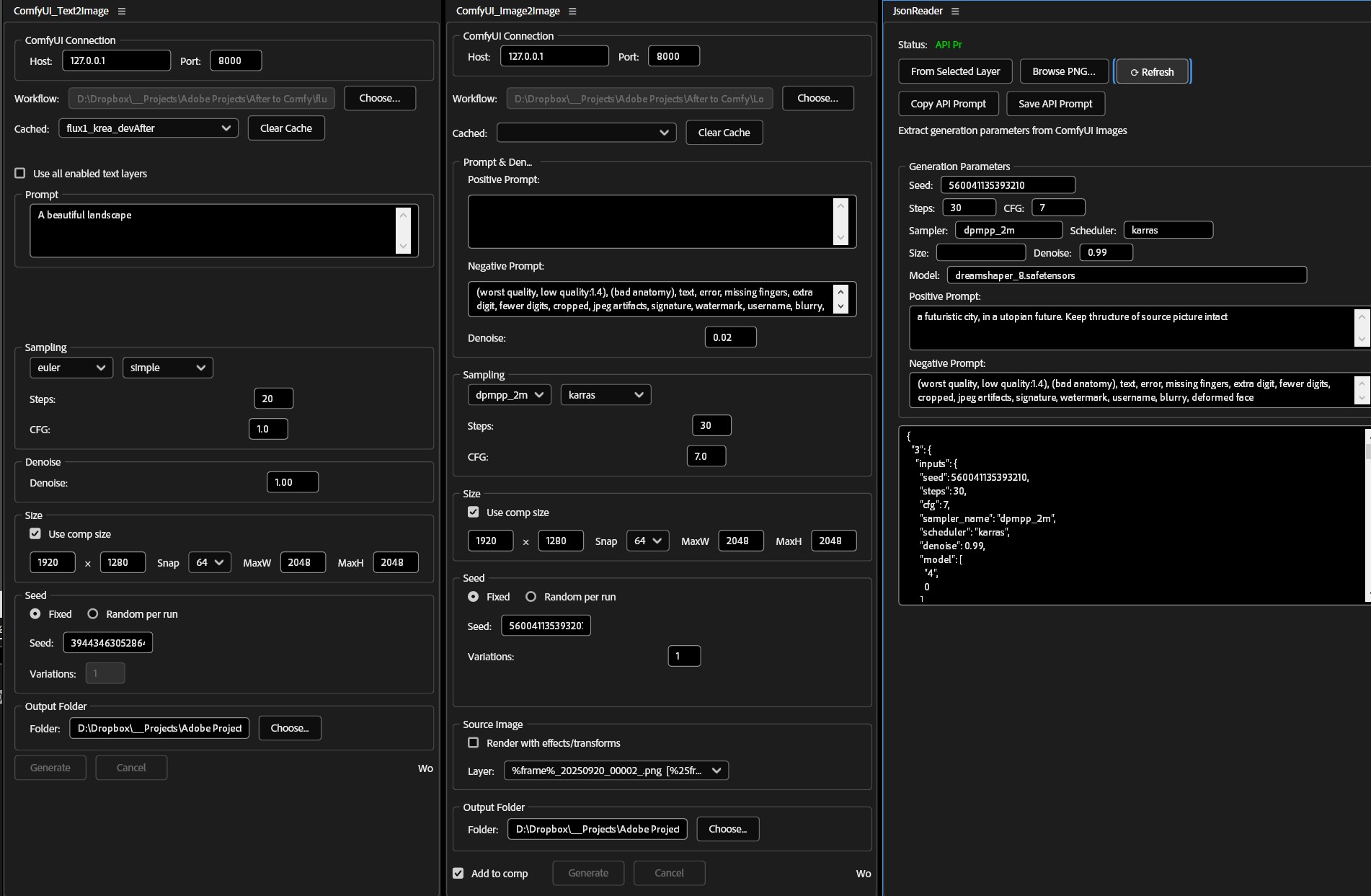Click the Browse PNG button in JsonReader
The image size is (1371, 896).
tap(1063, 71)
